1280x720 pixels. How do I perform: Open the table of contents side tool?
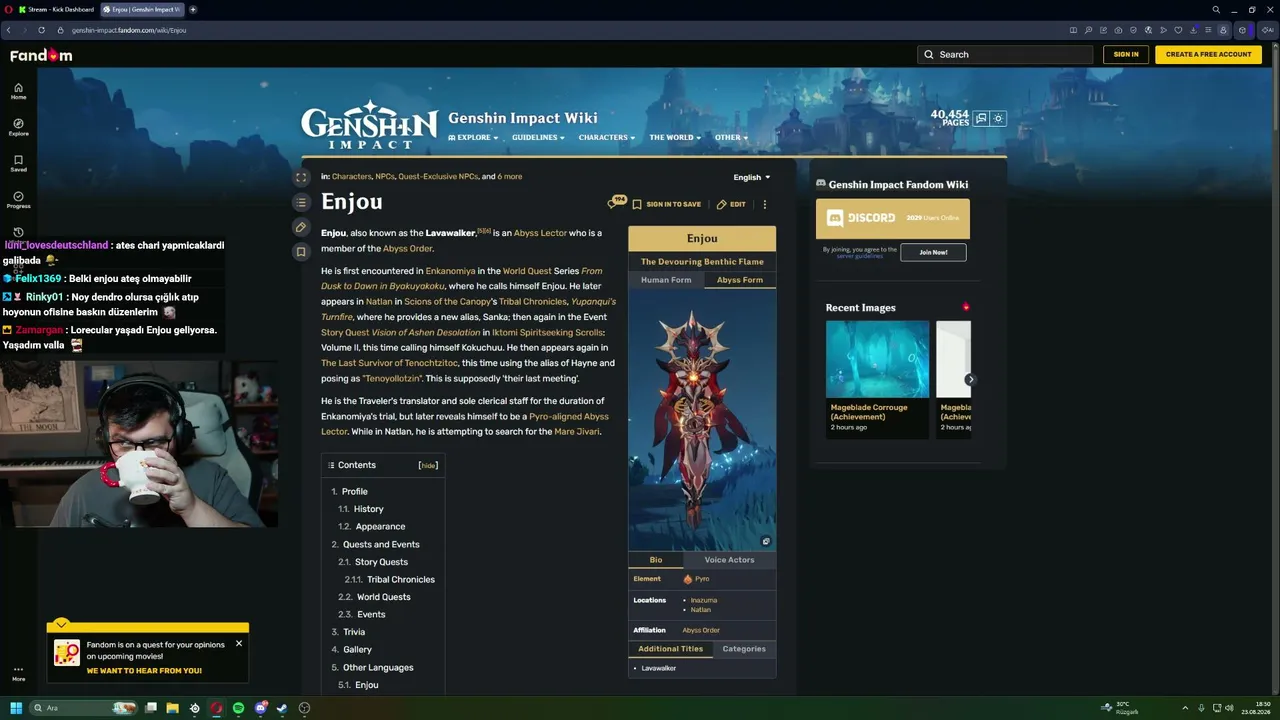[x=301, y=202]
